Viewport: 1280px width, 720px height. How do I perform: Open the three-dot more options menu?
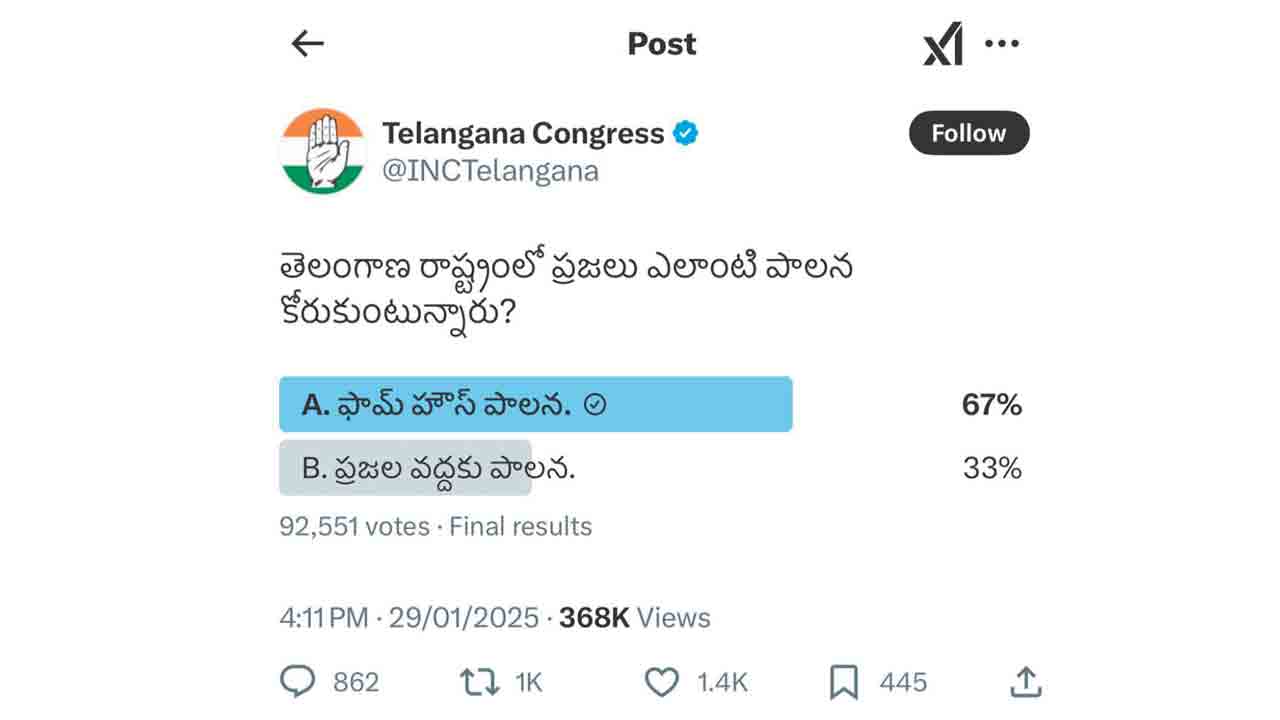1002,43
